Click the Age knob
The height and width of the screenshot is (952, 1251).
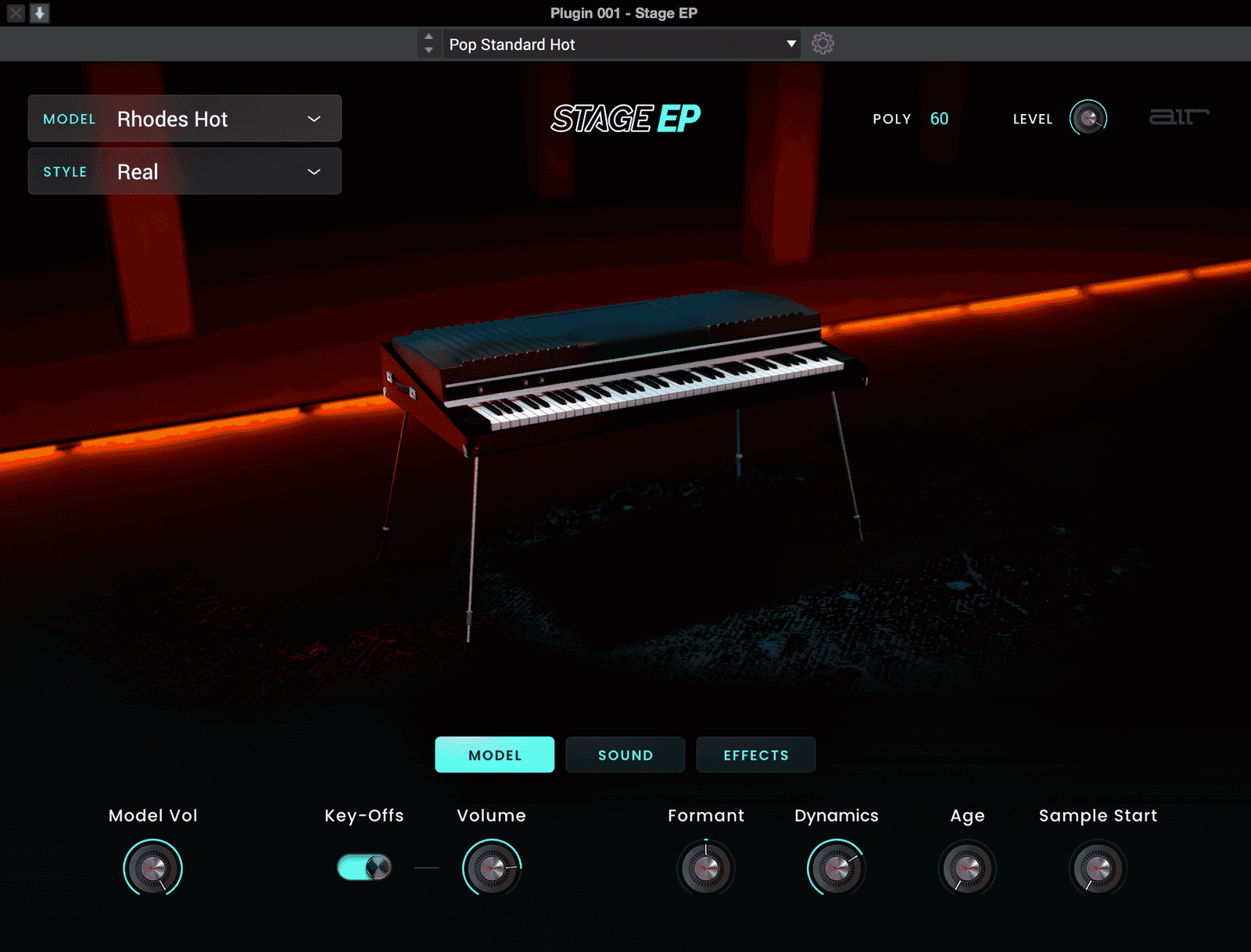(967, 868)
